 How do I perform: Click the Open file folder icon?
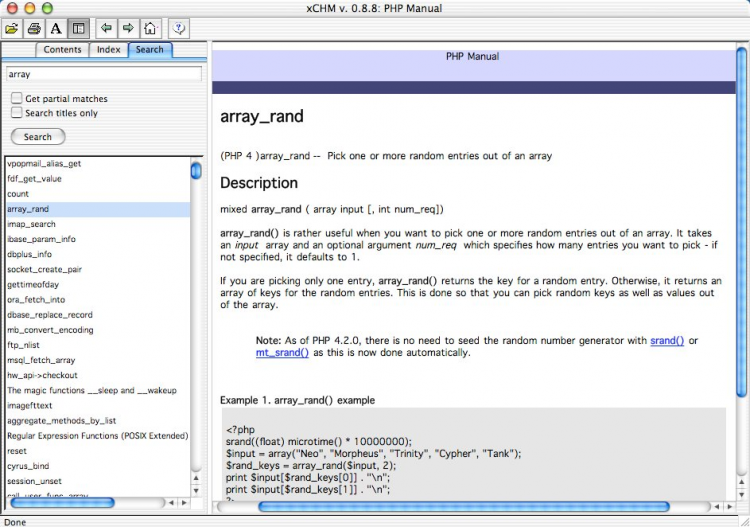click(11, 29)
